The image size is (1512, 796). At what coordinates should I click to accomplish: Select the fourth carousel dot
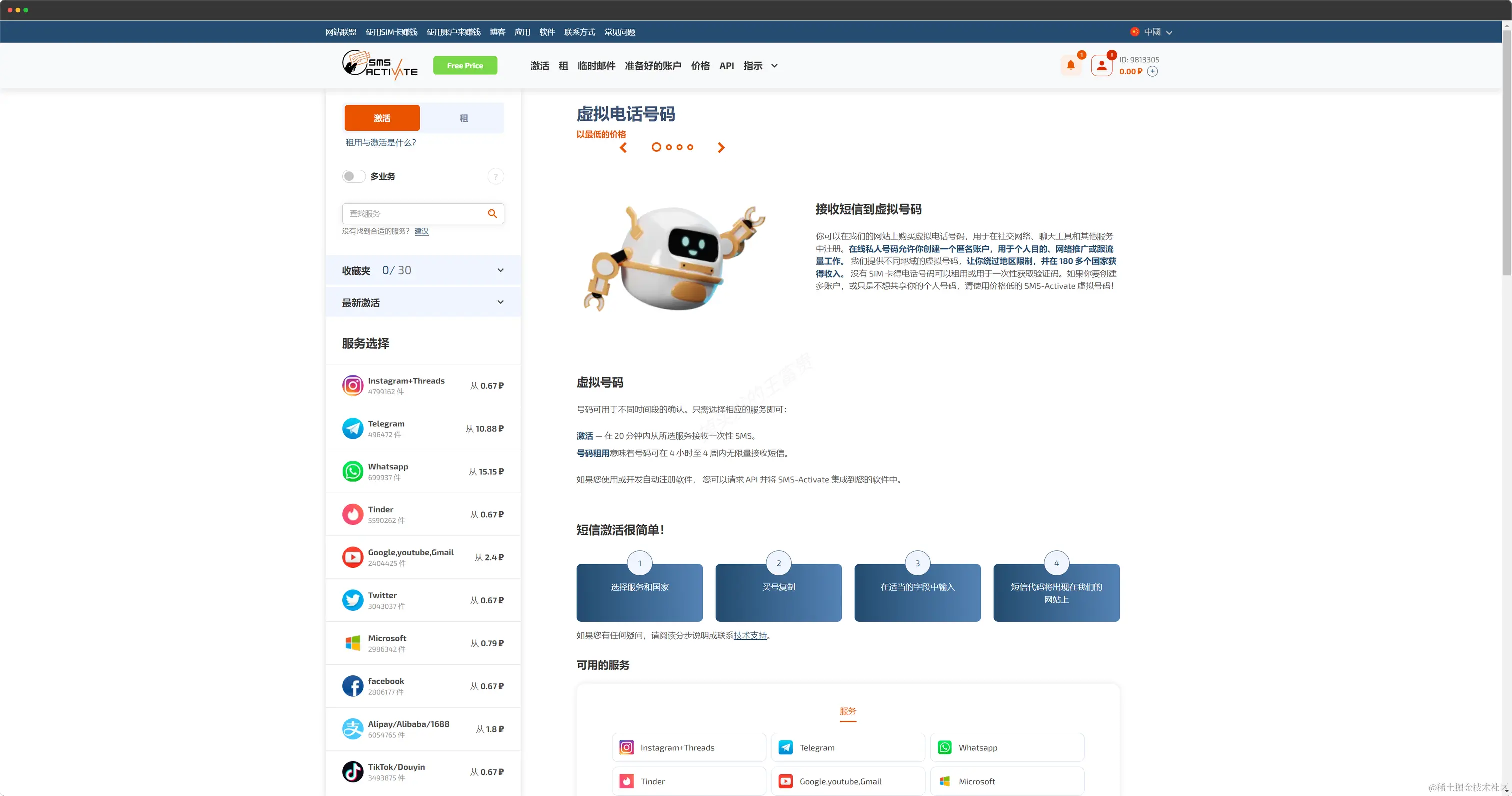click(690, 147)
